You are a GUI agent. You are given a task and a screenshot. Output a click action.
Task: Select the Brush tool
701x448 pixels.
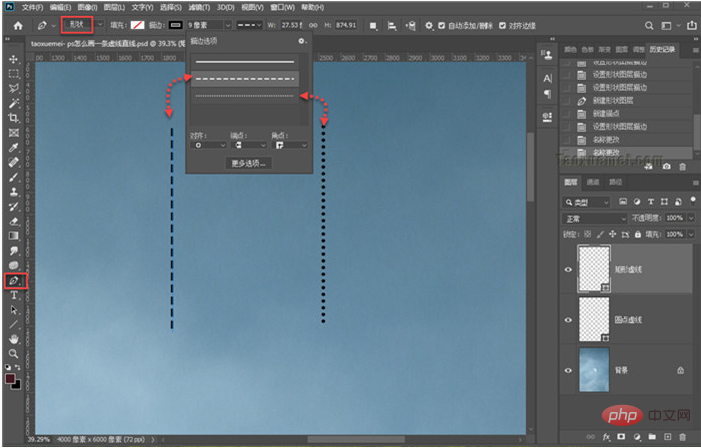point(14,177)
